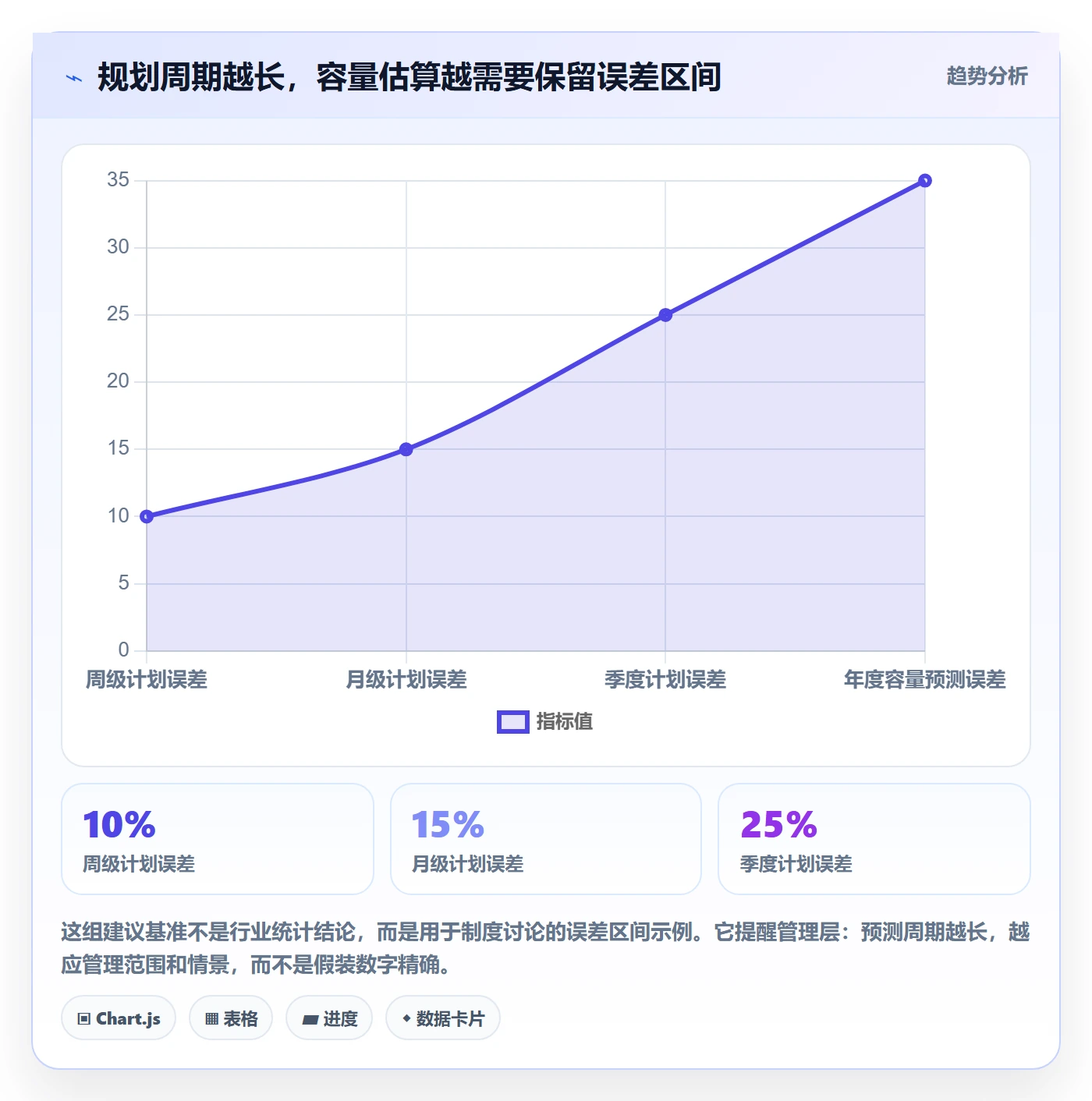This screenshot has width=1092, height=1101.
Task: Open the 10% 周级计划误差 stat card
Action: tap(218, 839)
